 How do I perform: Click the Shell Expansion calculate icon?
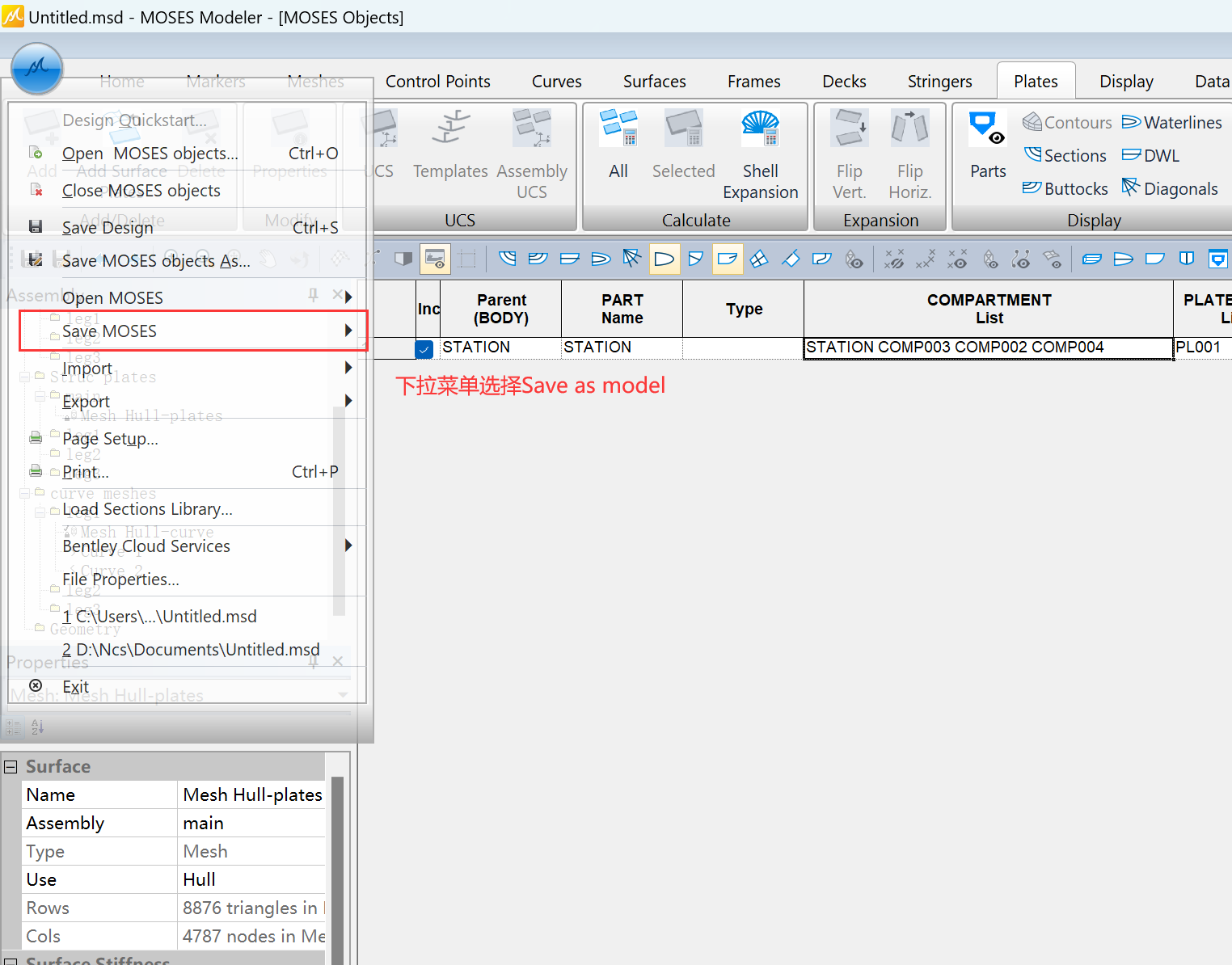coord(760,129)
